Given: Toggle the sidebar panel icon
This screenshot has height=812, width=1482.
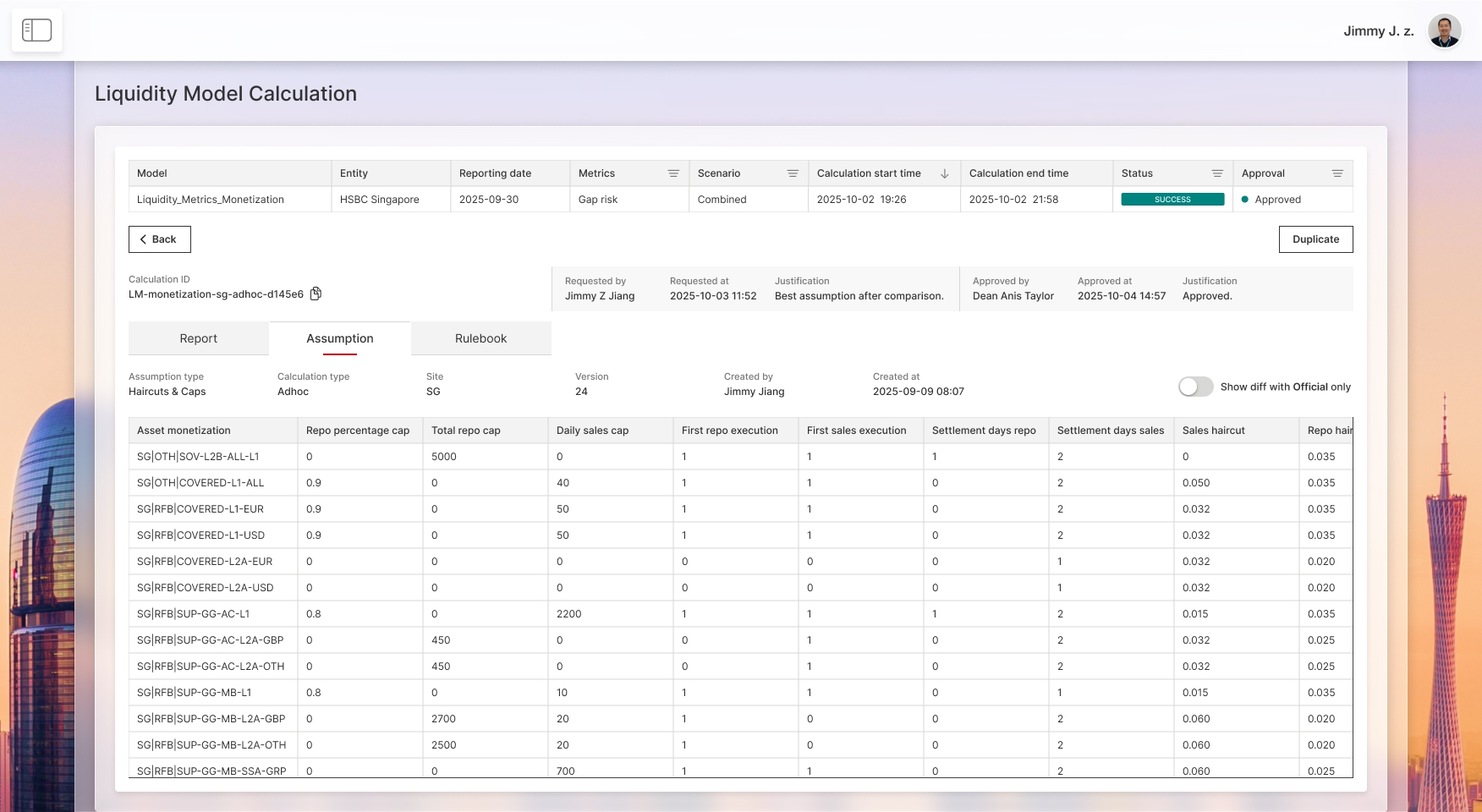Looking at the screenshot, I should [36, 30].
